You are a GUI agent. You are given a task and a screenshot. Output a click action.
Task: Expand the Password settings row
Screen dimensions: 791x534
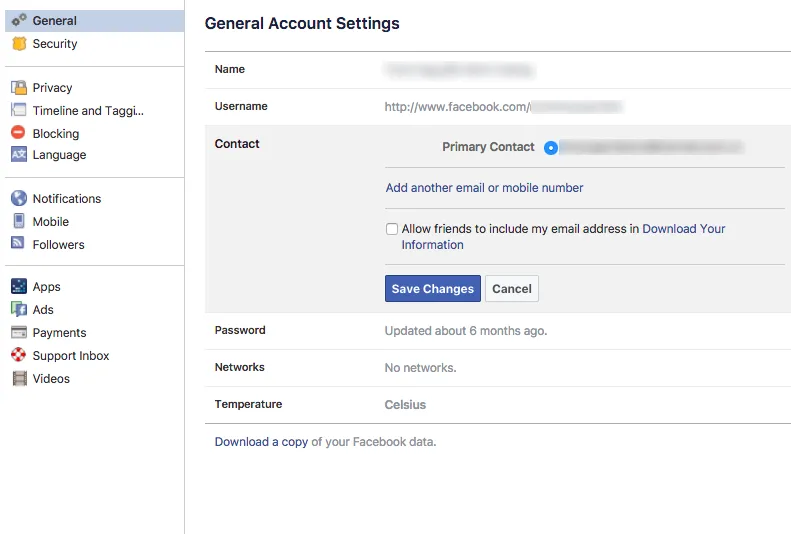point(465,331)
